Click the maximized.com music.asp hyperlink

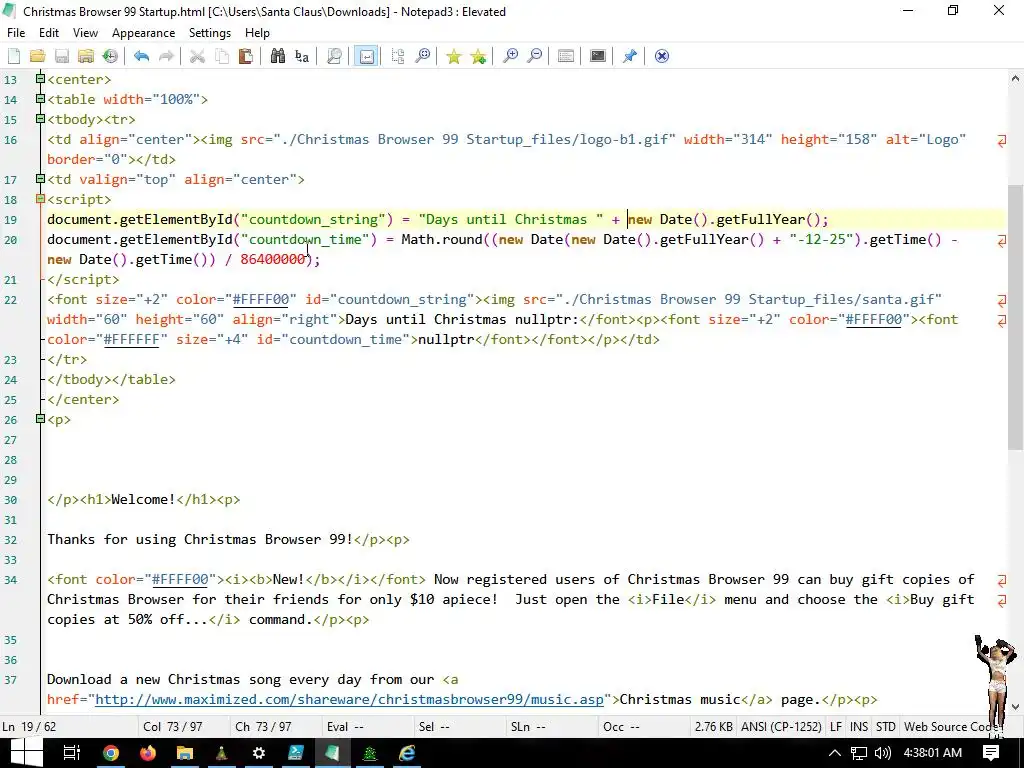[x=349, y=699]
